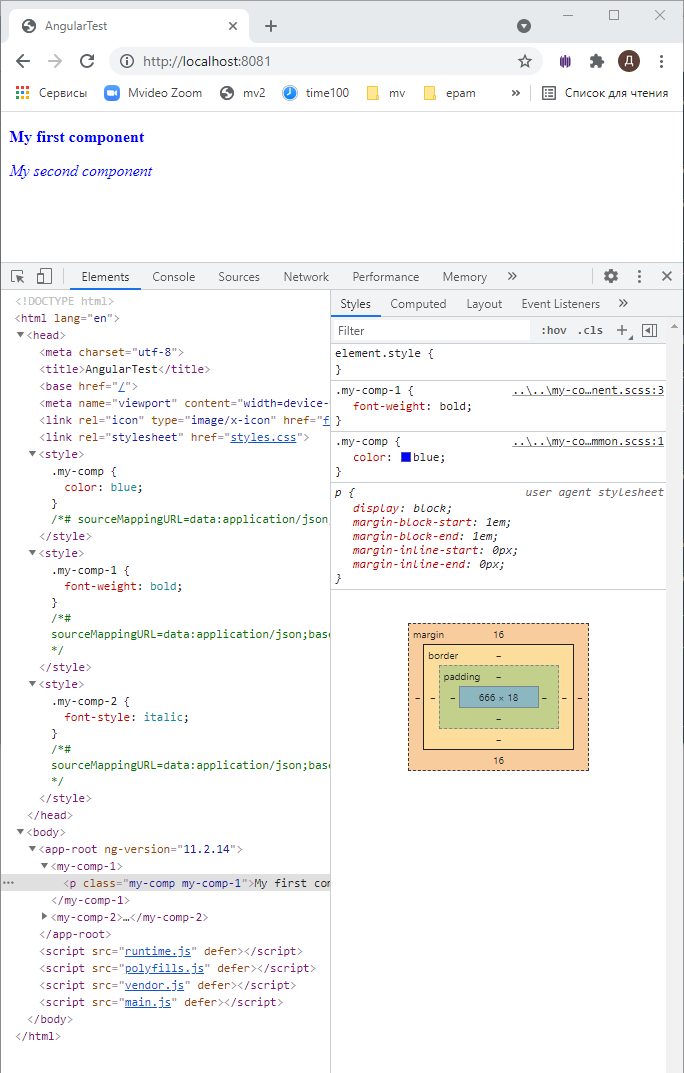Open the vendor.js script link
684x1073 pixels.
[x=155, y=985]
